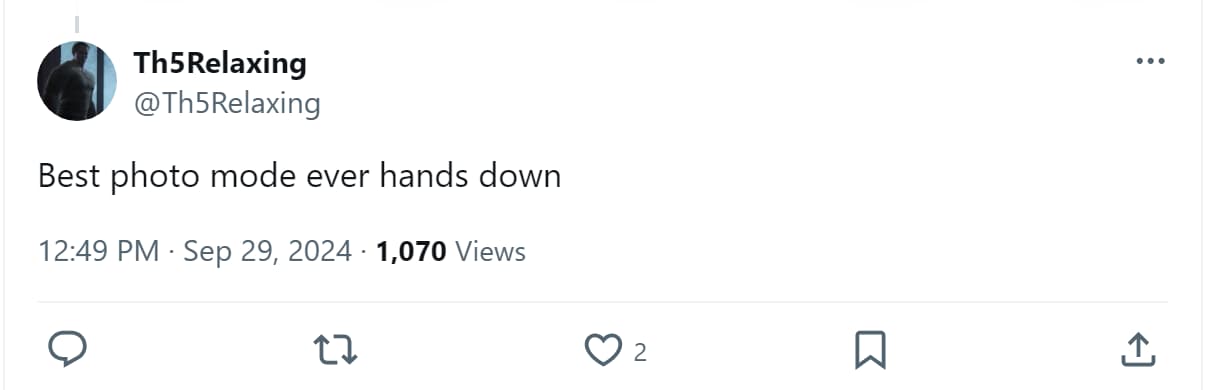Image resolution: width=1208 pixels, height=390 pixels.
Task: Open the 1,070 view count
Action: point(411,251)
